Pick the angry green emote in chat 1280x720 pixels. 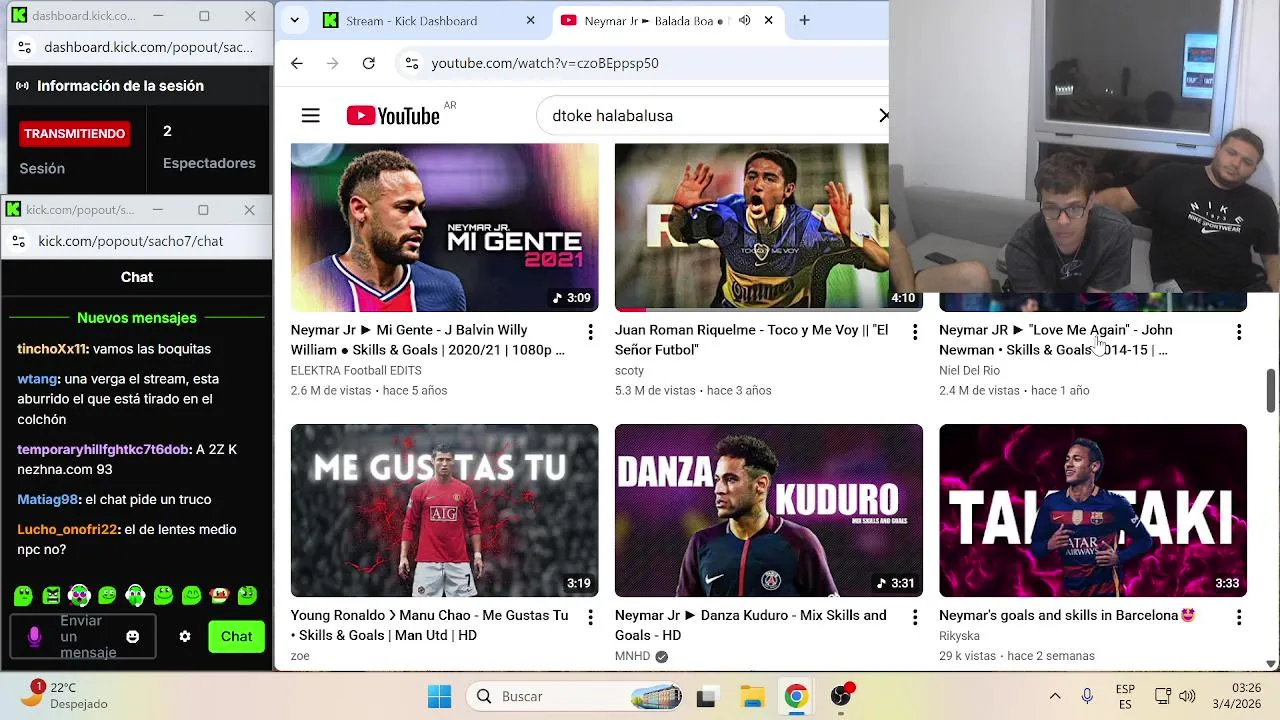pyautogui.click(x=51, y=596)
